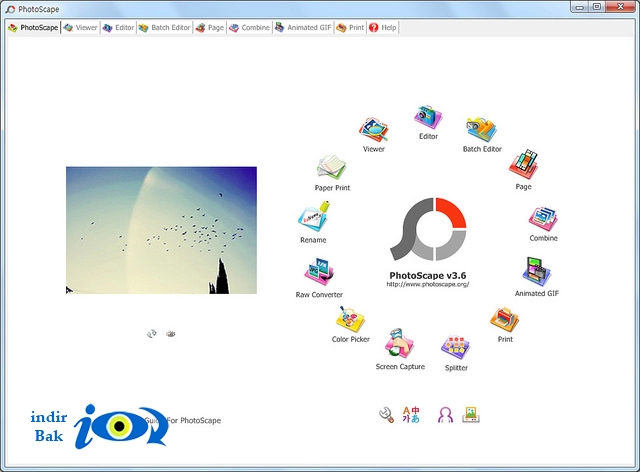Go to the Batch Editor tab
640x472 pixels.
[x=164, y=27]
